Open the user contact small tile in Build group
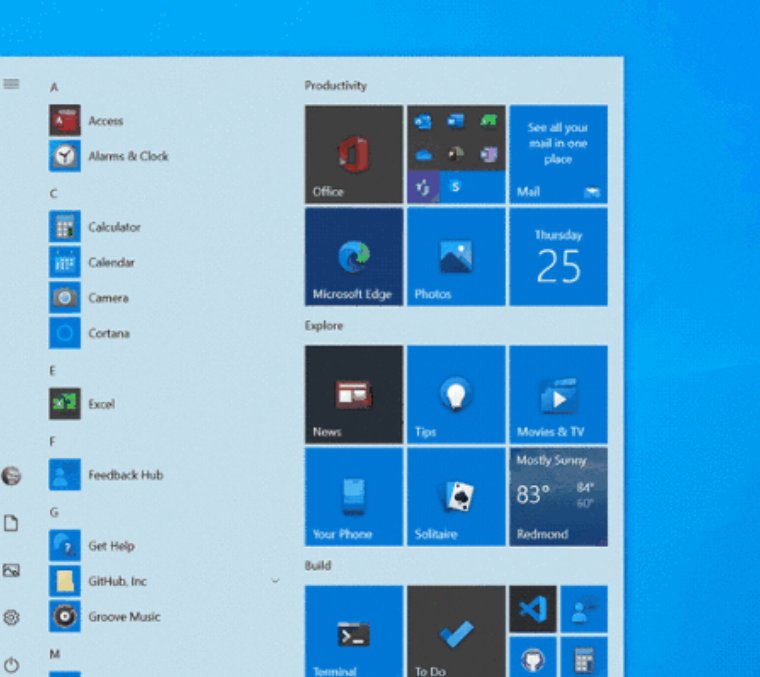The image size is (760, 677). point(584,609)
